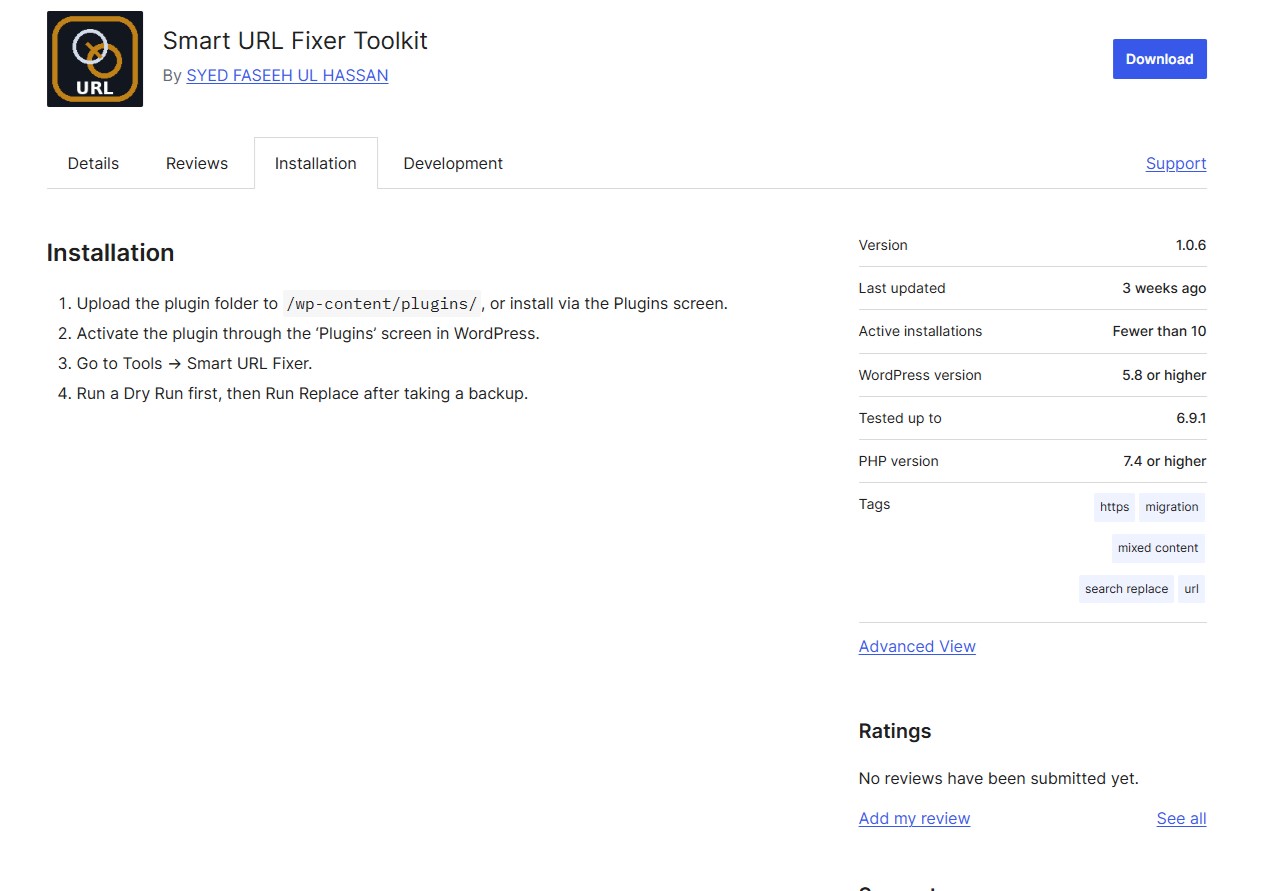Viewport: 1278px width, 891px height.
Task: Click the search replace tag
Action: point(1126,589)
